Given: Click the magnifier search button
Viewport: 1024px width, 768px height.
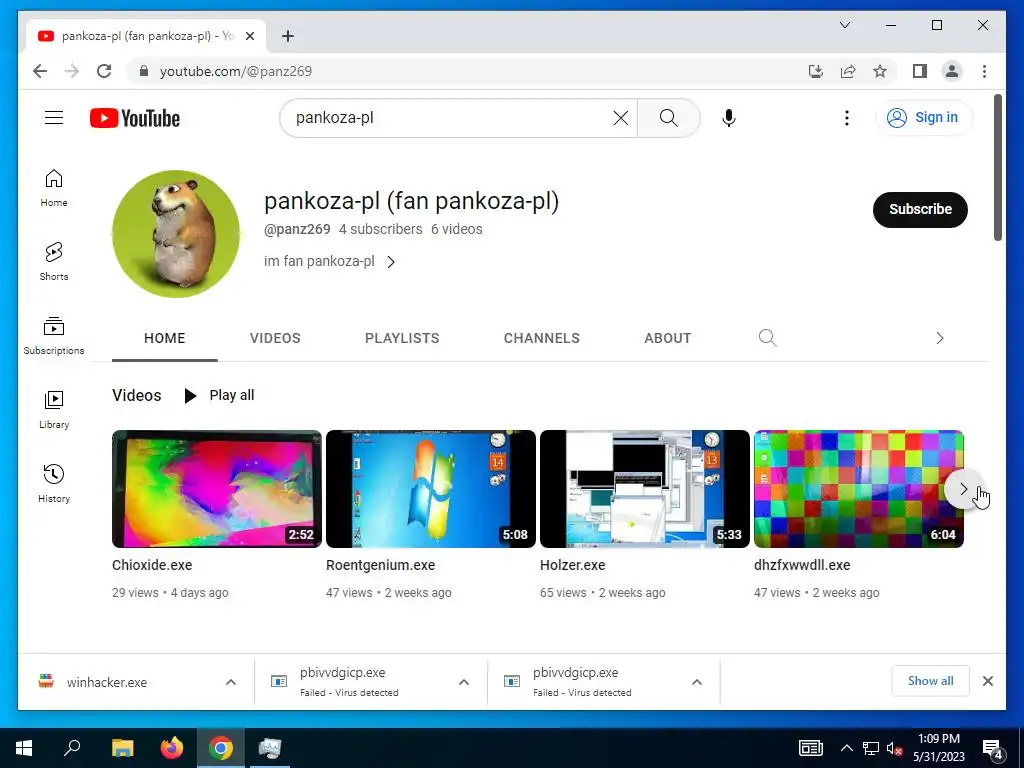Looking at the screenshot, I should tap(669, 118).
